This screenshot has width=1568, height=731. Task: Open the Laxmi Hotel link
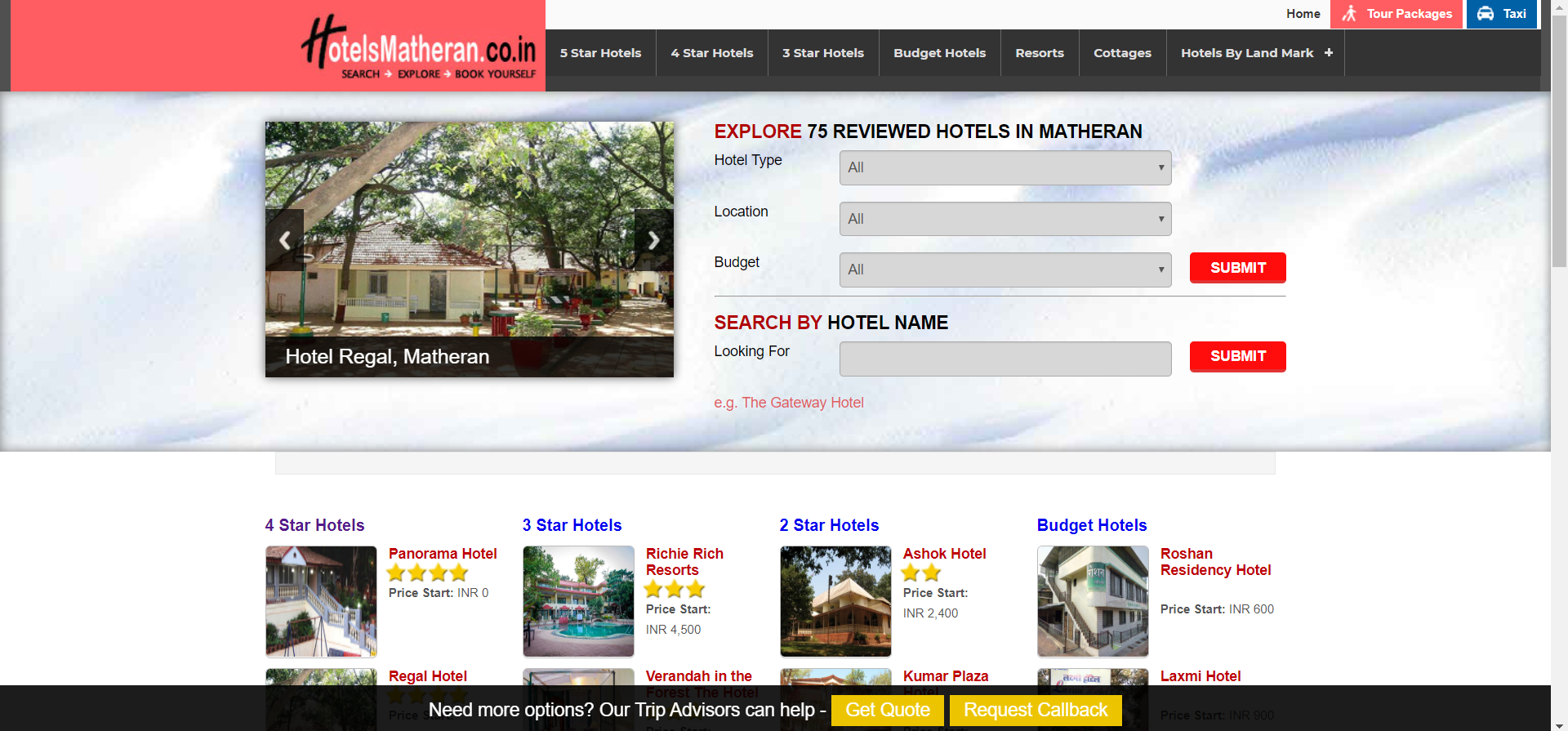[1200, 676]
